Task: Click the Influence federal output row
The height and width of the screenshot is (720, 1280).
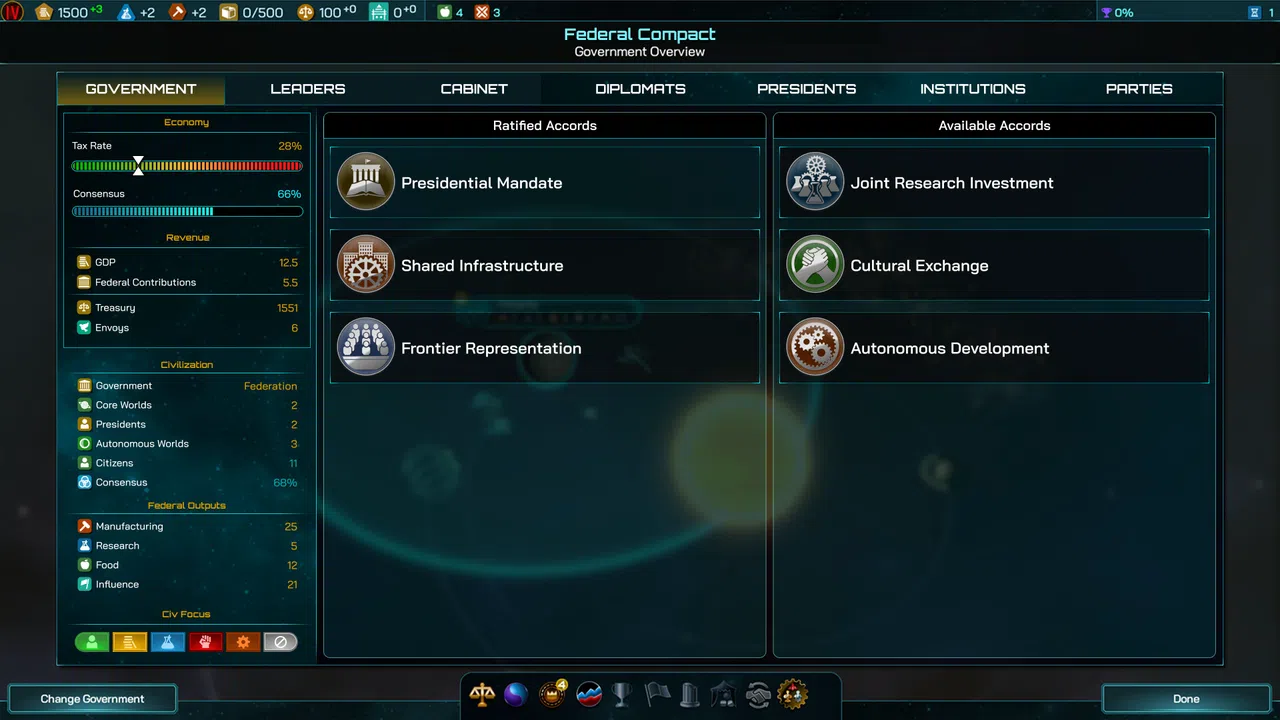Action: [187, 585]
